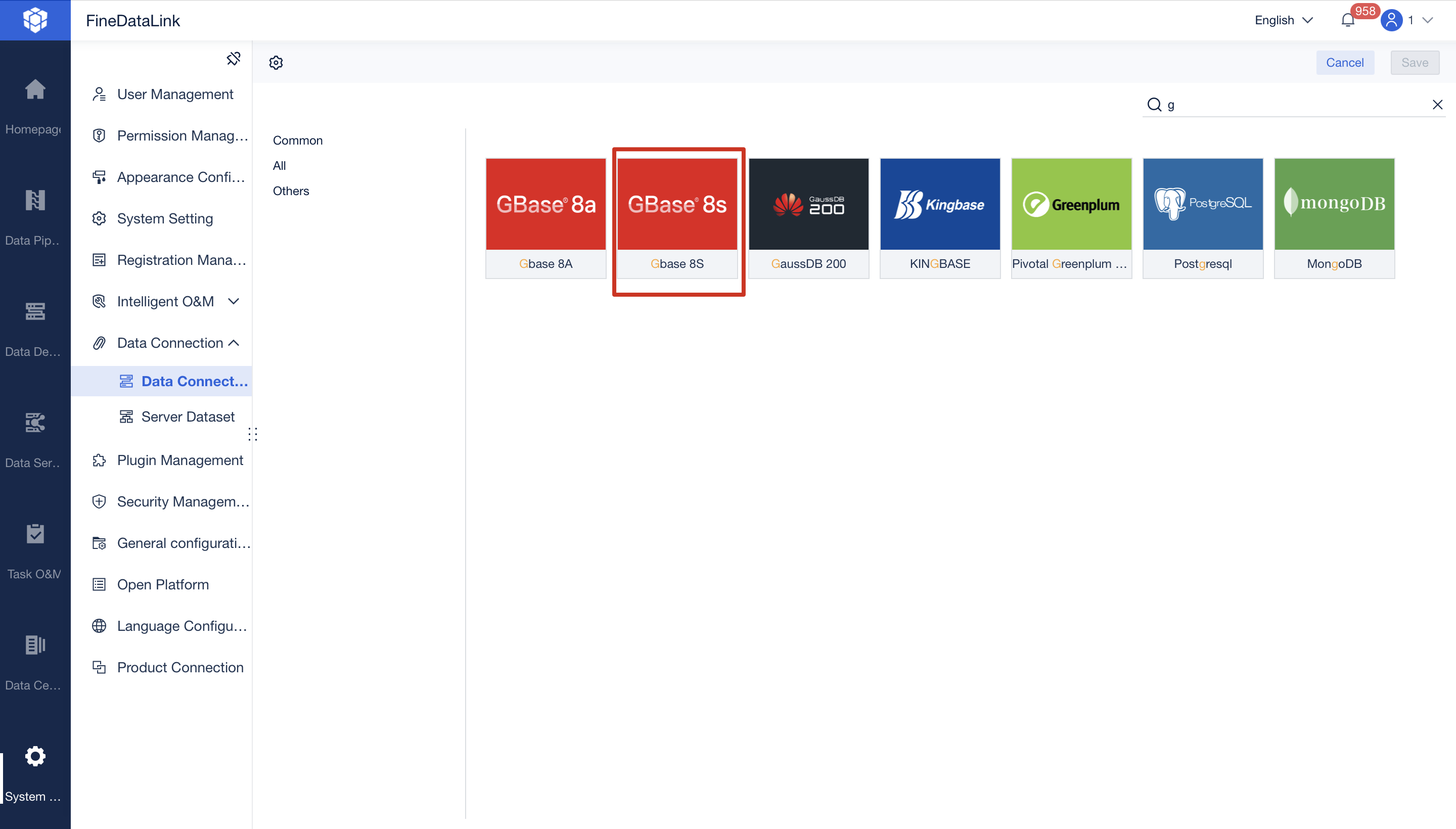Select the Others category filter
Image resolution: width=1456 pixels, height=829 pixels.
point(290,191)
